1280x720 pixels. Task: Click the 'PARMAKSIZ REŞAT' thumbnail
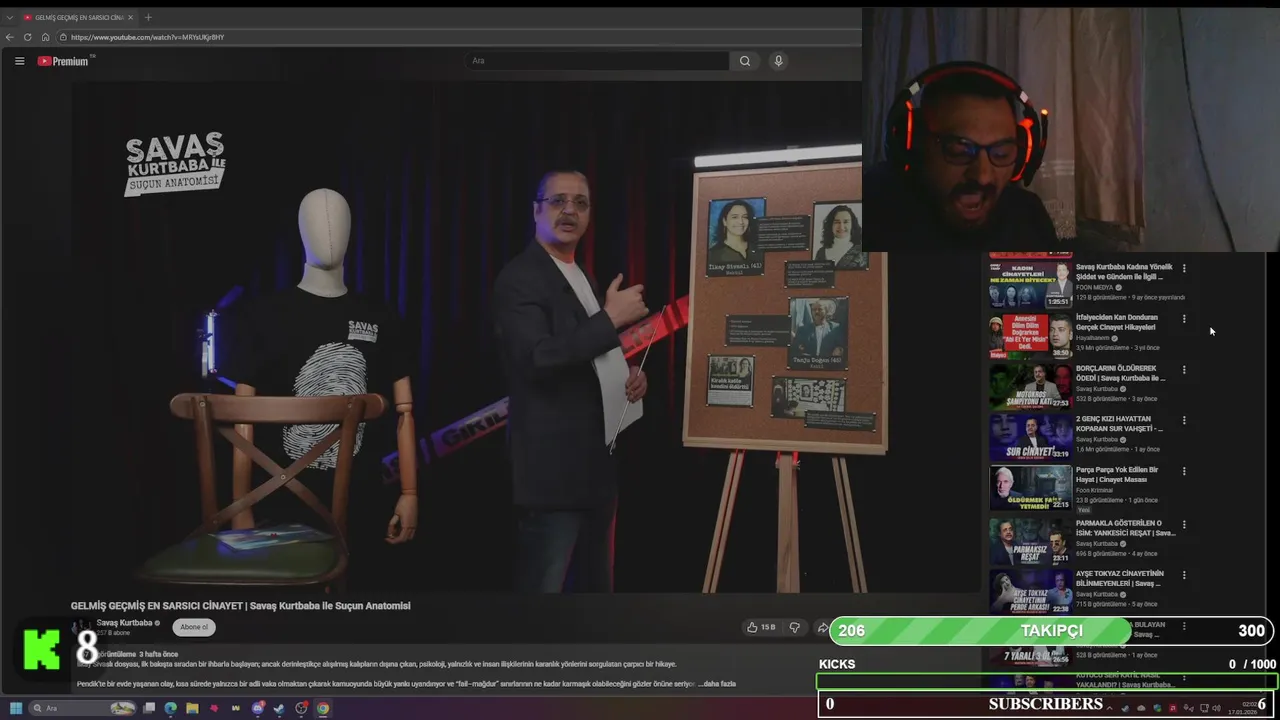[x=1030, y=541]
